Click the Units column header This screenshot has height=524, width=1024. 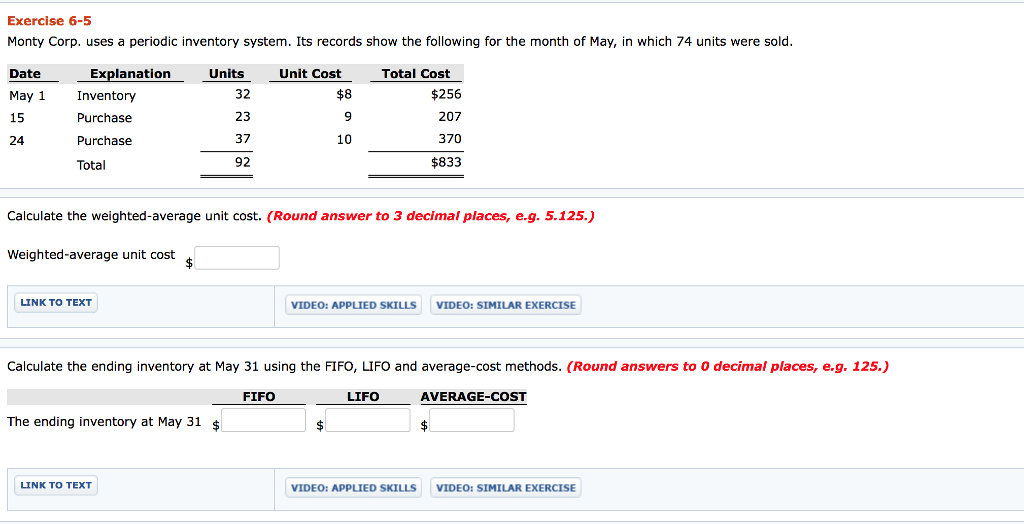(x=226, y=74)
